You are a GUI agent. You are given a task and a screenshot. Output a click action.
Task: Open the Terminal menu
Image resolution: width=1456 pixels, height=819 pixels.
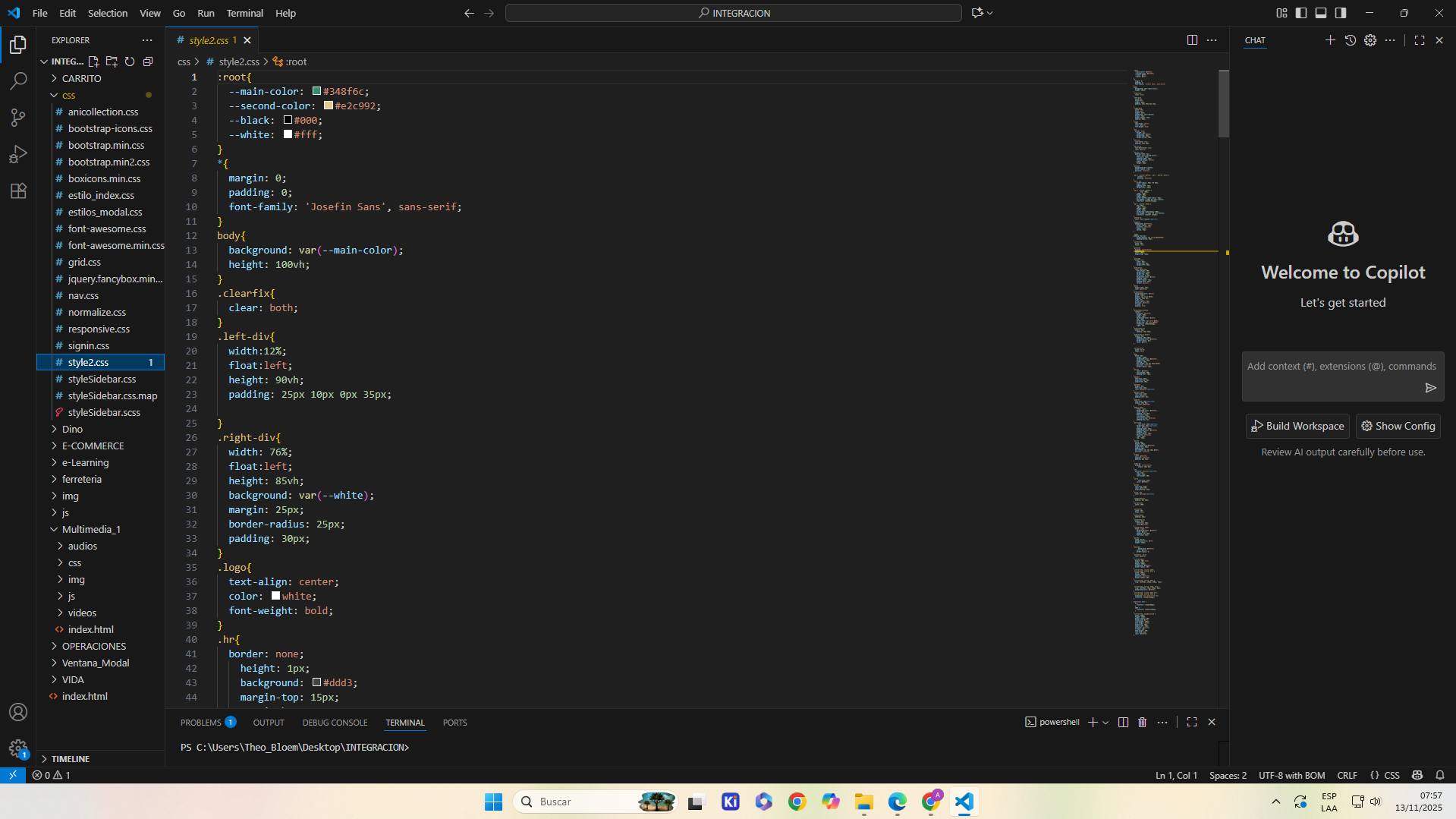pos(244,13)
